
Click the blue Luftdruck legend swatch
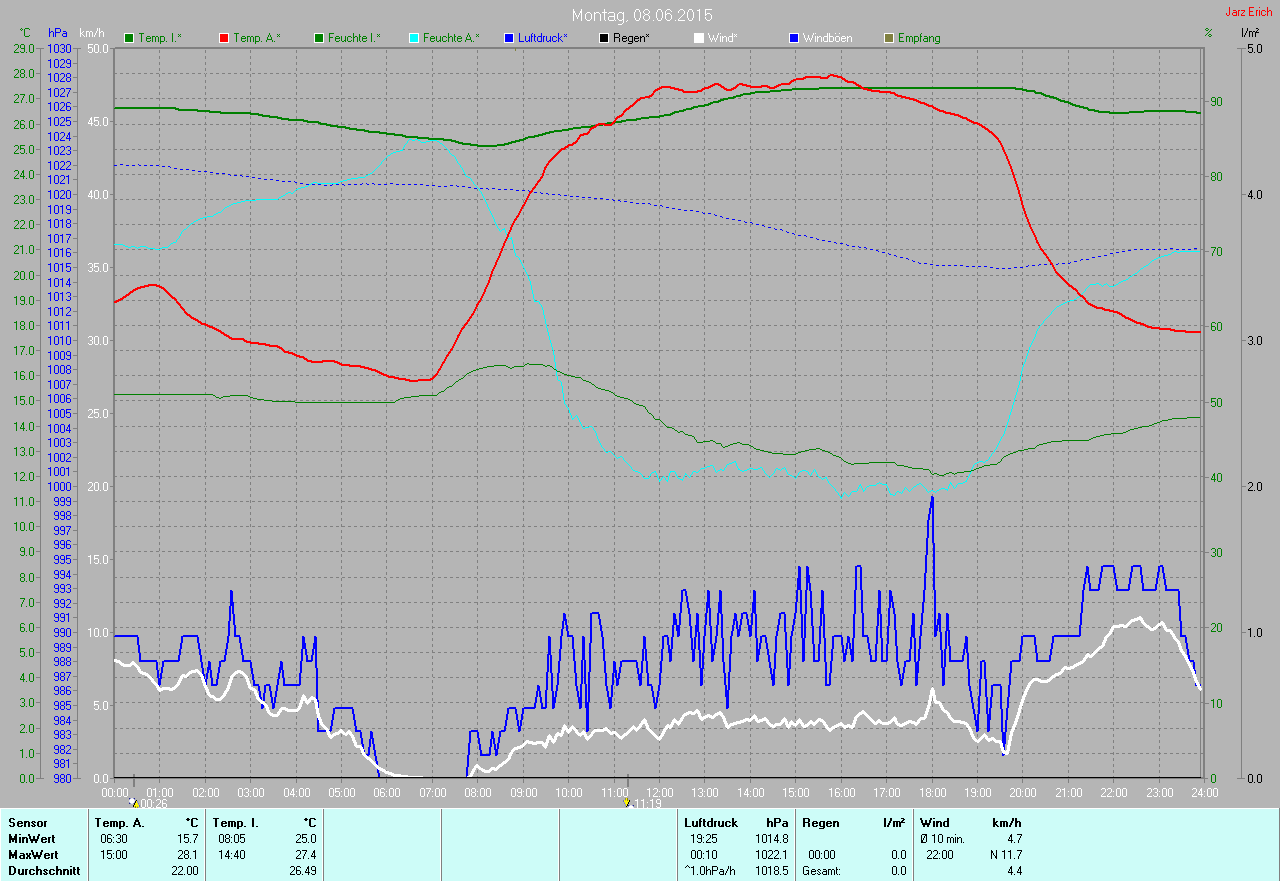point(509,38)
